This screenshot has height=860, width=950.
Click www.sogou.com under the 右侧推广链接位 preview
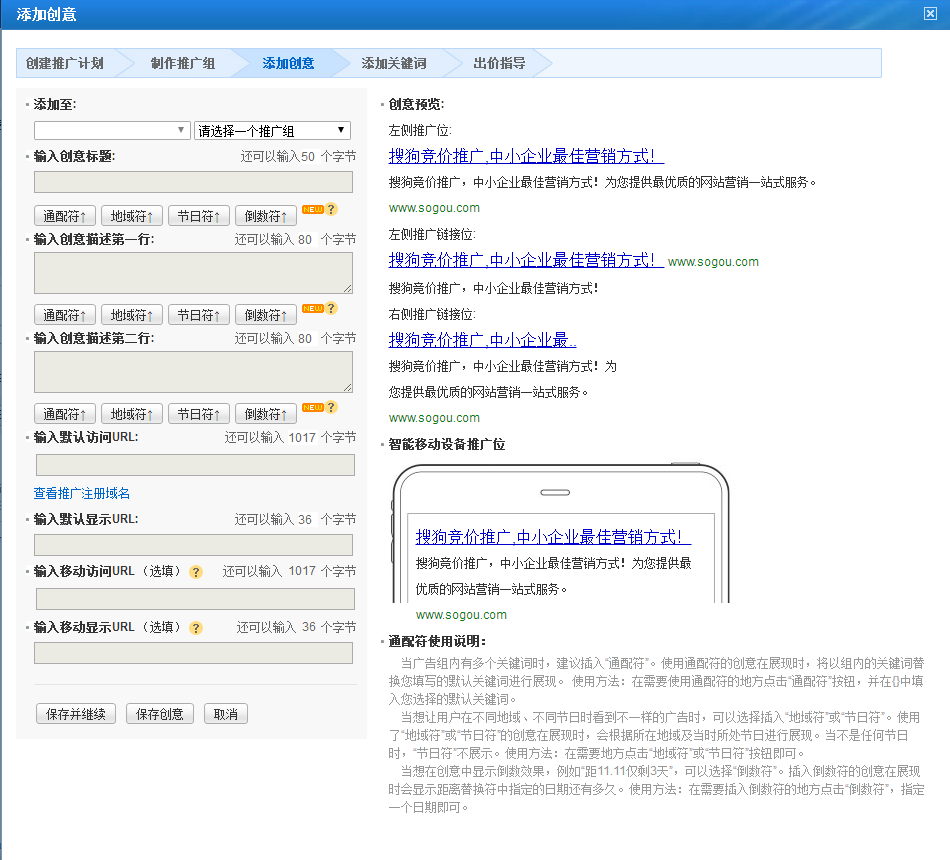(x=434, y=418)
